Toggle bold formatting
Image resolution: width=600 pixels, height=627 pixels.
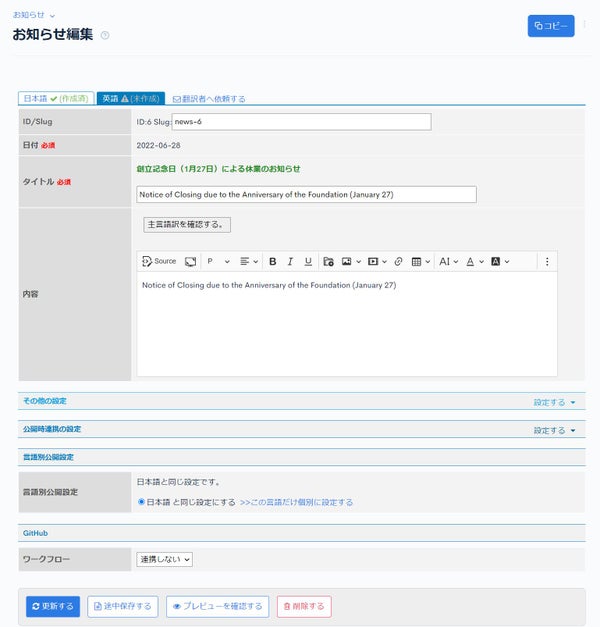coord(273,262)
